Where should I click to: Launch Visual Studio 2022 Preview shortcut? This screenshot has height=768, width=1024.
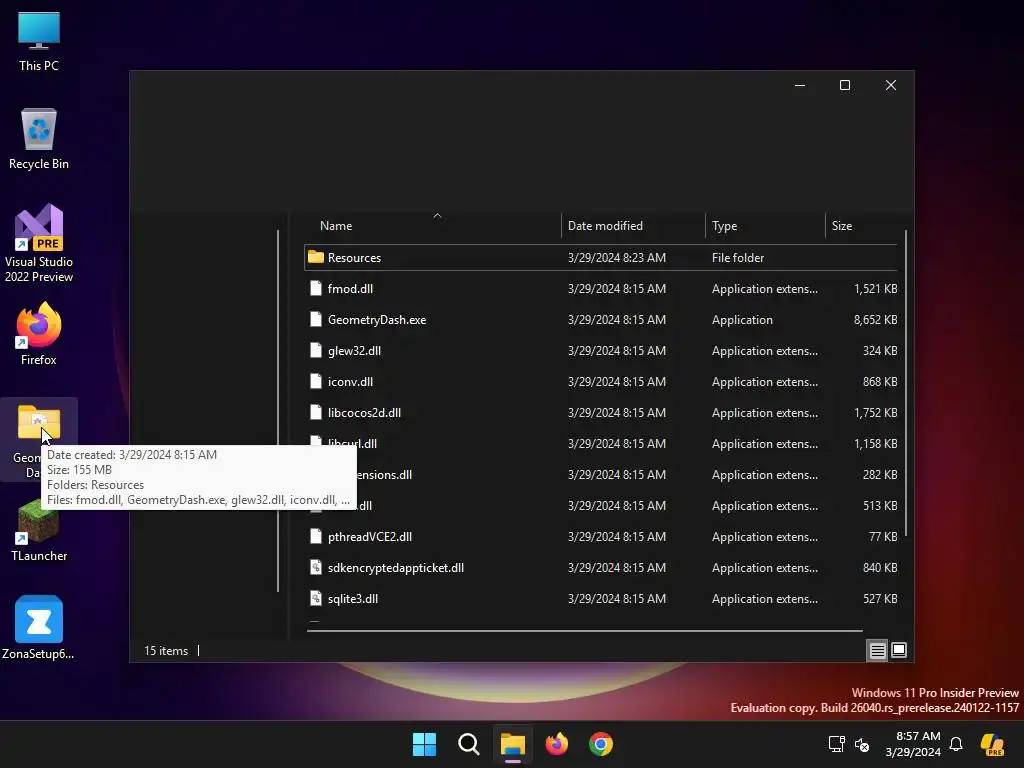coord(39,243)
